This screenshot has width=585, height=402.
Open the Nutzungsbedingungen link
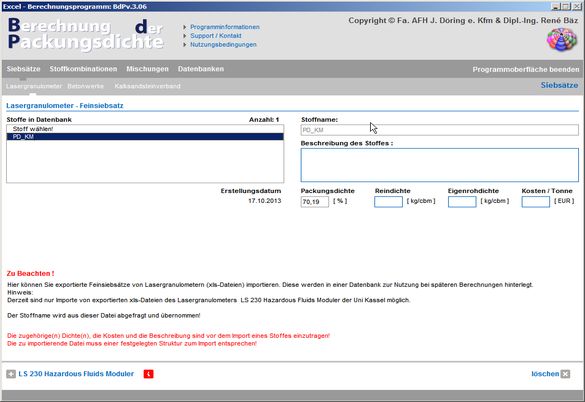pos(223,44)
